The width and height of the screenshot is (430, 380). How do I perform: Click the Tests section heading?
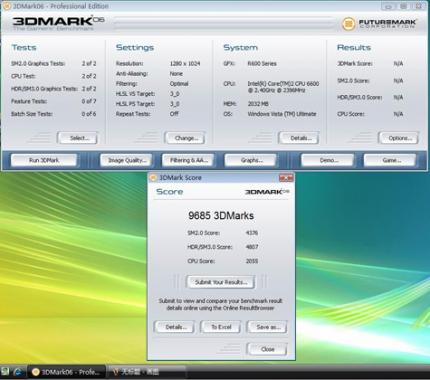[24, 47]
